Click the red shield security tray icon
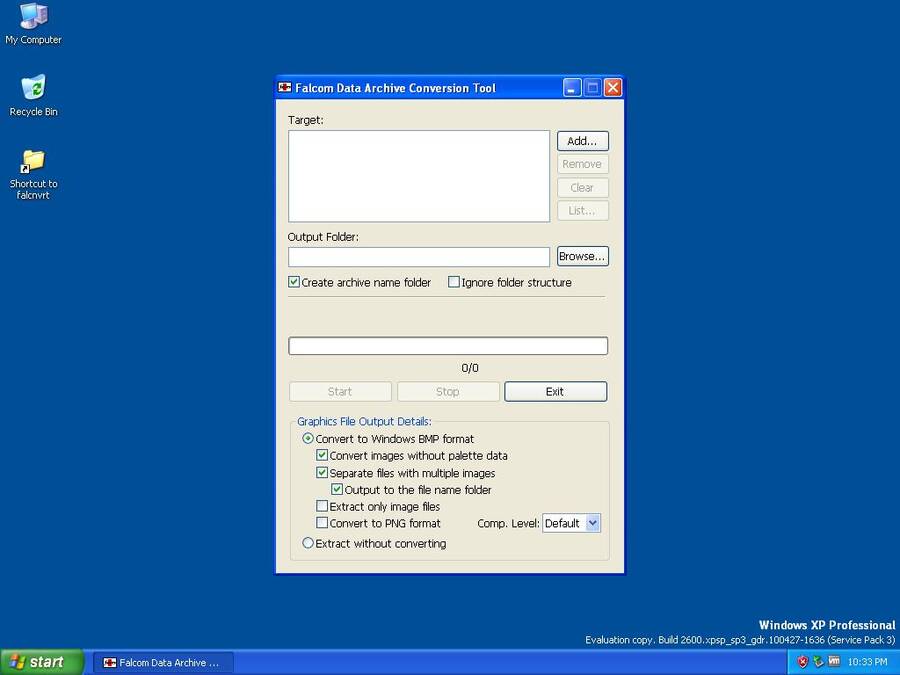 [801, 662]
